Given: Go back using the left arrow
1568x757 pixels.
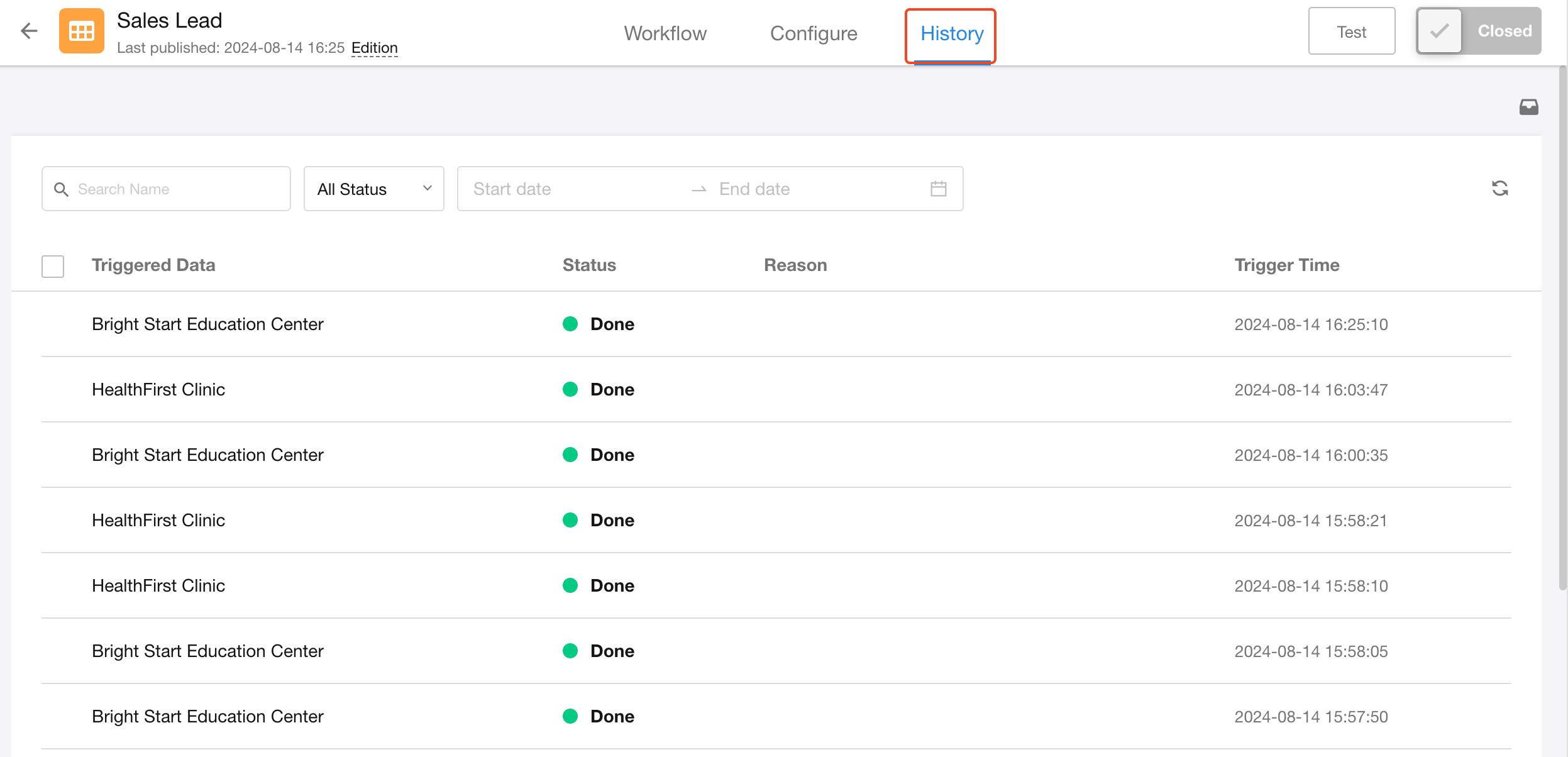Looking at the screenshot, I should tap(29, 31).
